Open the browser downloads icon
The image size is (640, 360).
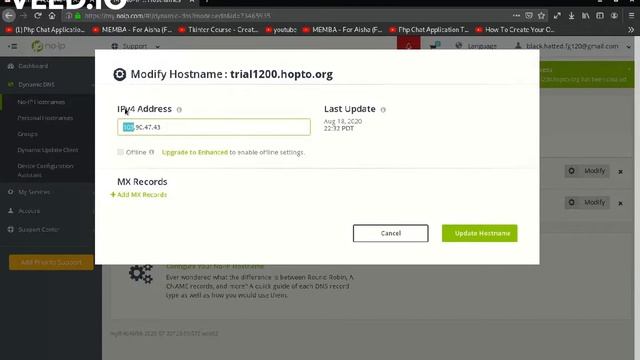(x=571, y=16)
